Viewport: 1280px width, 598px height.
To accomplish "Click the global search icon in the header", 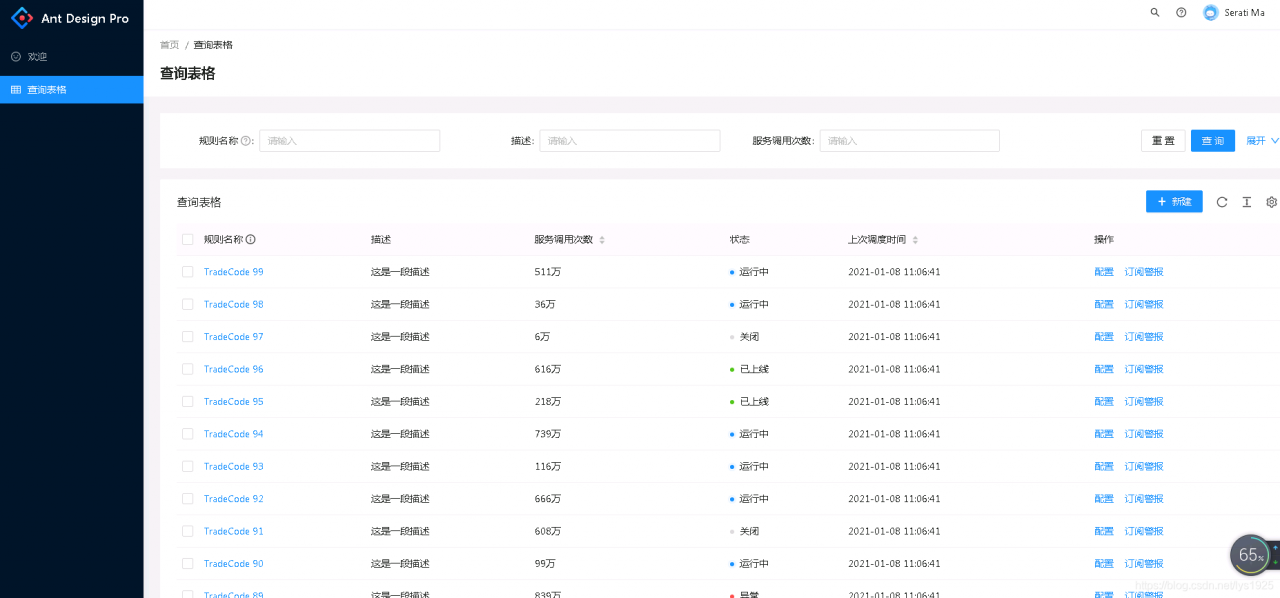I will [x=1155, y=12].
